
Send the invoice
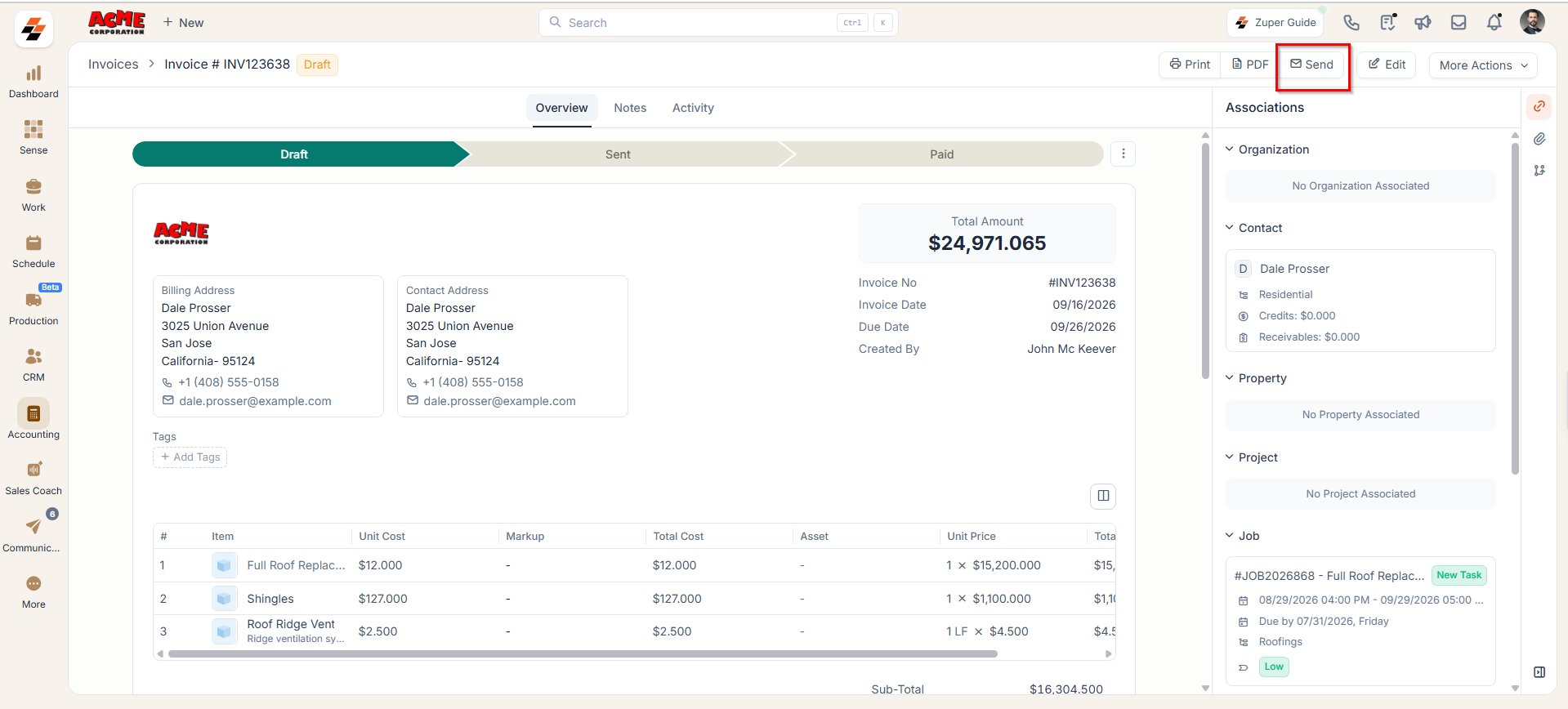point(1311,65)
